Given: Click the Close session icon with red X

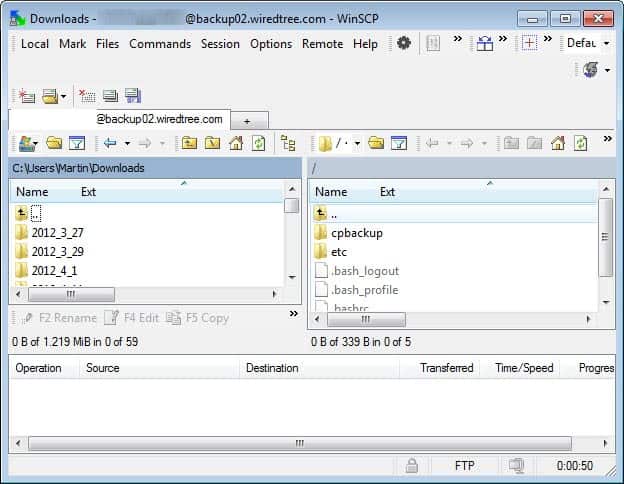Looking at the screenshot, I should pyautogui.click(x=87, y=96).
